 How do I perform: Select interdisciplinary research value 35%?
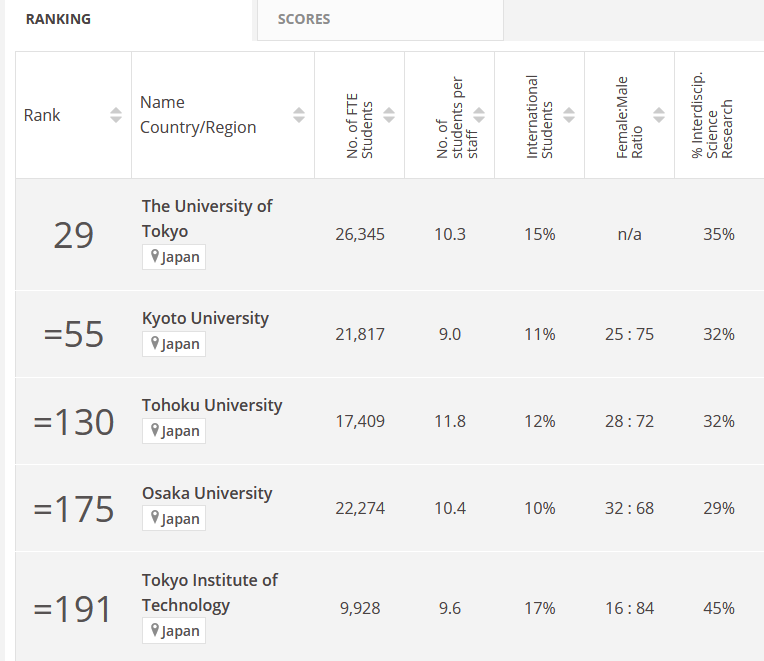pyautogui.click(x=719, y=235)
